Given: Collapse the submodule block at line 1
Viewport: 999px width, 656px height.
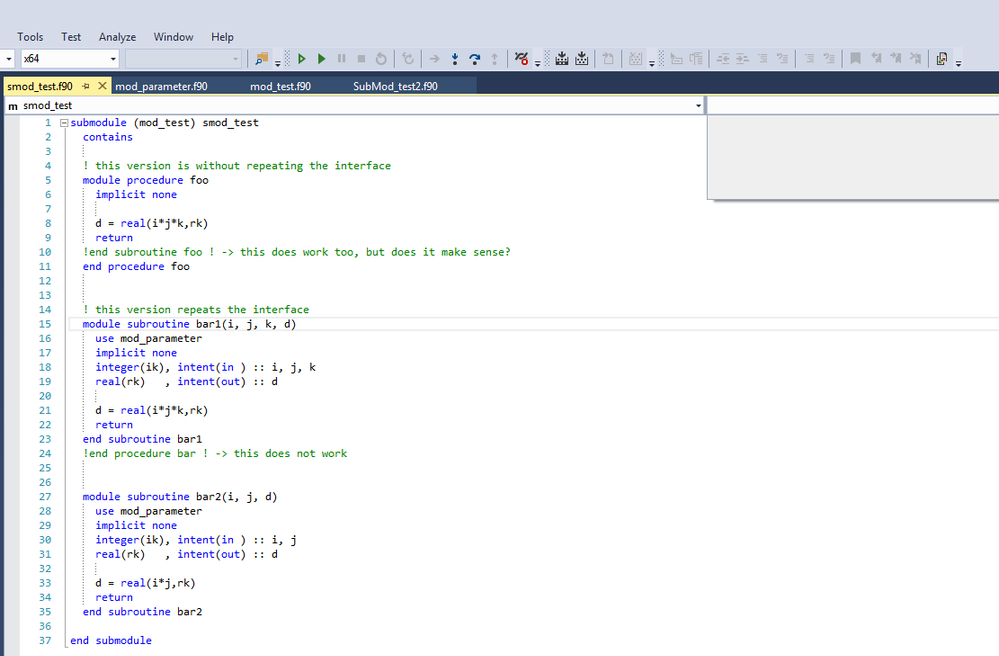Looking at the screenshot, I should [64, 123].
